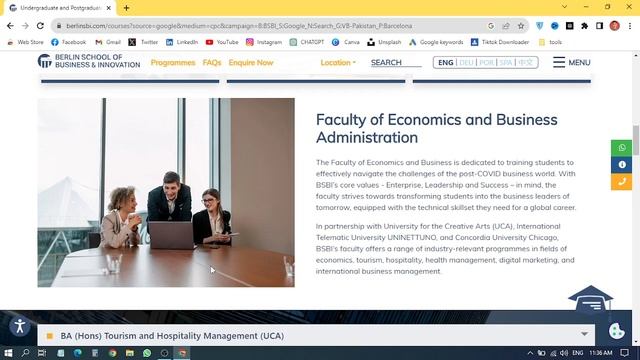View site information lock icon

(x=59, y=26)
